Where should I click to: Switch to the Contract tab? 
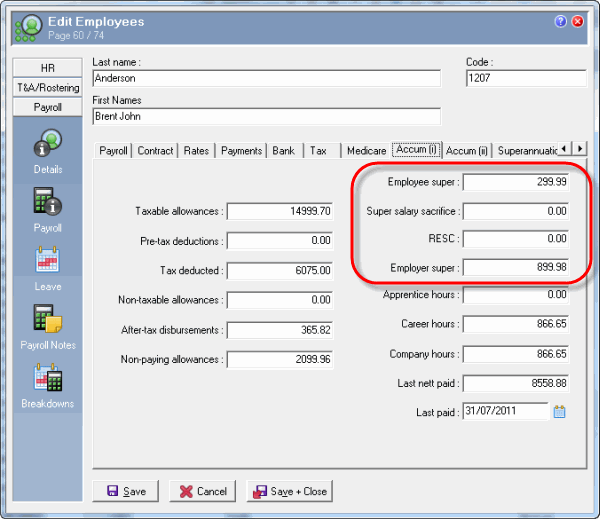[x=155, y=150]
